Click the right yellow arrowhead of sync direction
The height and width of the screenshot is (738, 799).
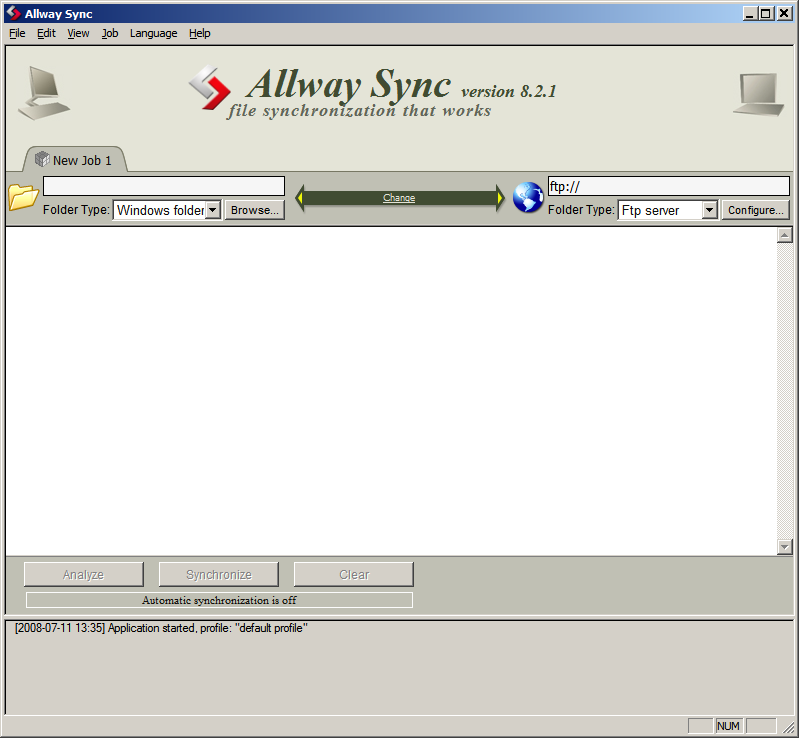coord(500,198)
